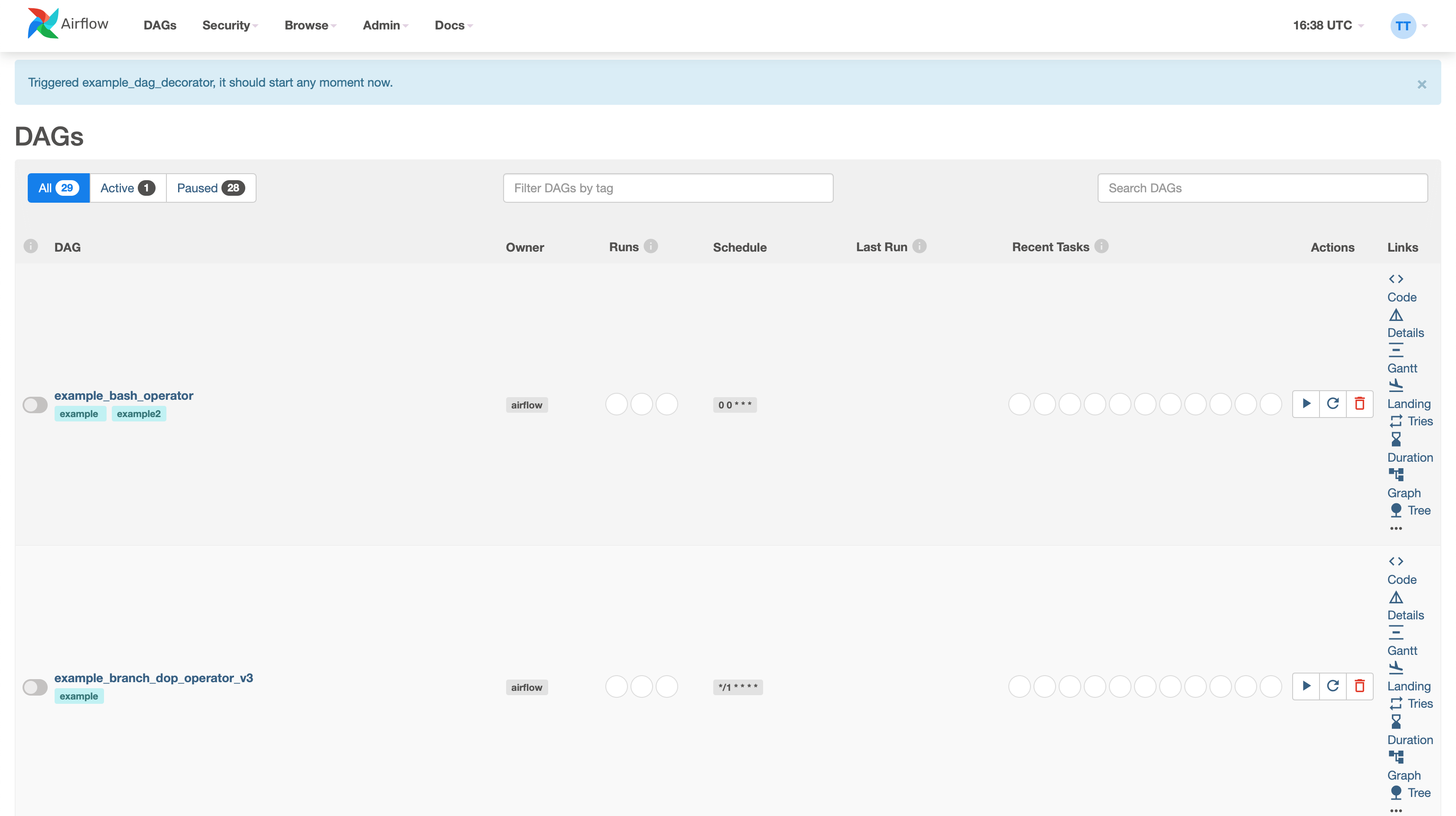This screenshot has width=1456, height=816.
Task: View Code link for example_branch_dop_operator_v3
Action: point(1401,579)
